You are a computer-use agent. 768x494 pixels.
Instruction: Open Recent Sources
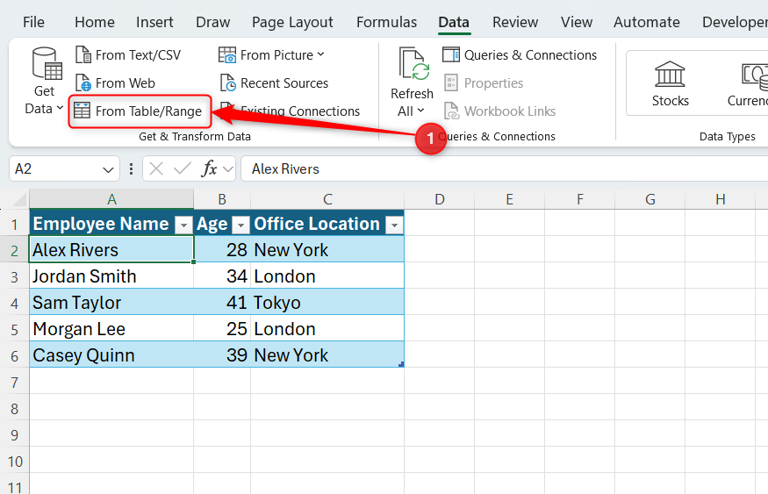273,83
